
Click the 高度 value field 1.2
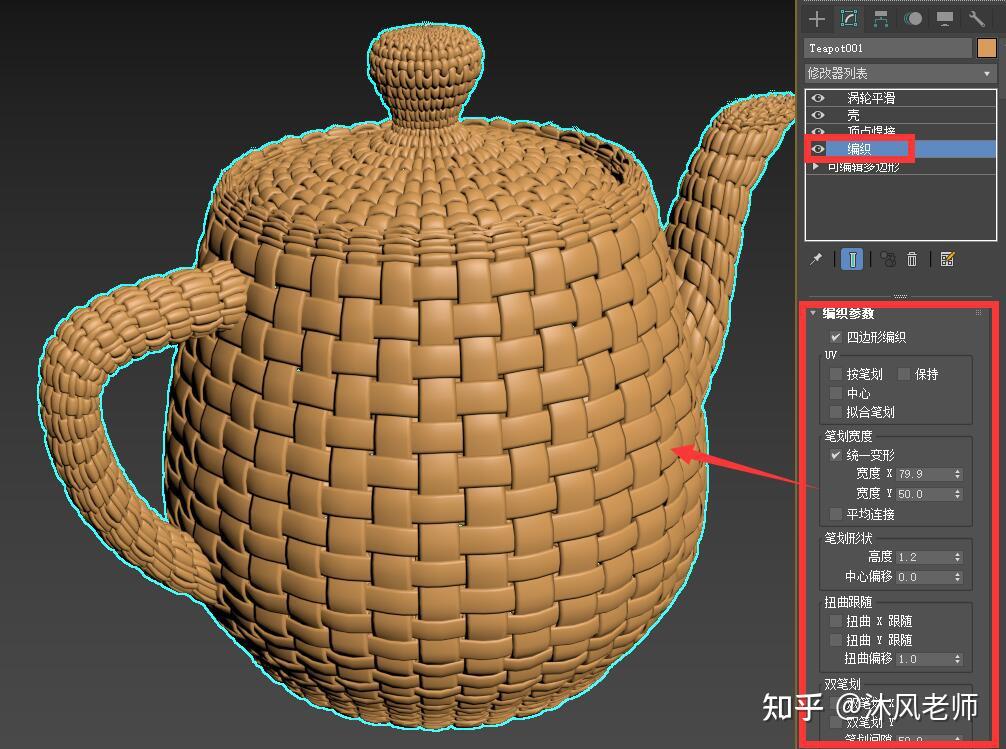coord(925,557)
